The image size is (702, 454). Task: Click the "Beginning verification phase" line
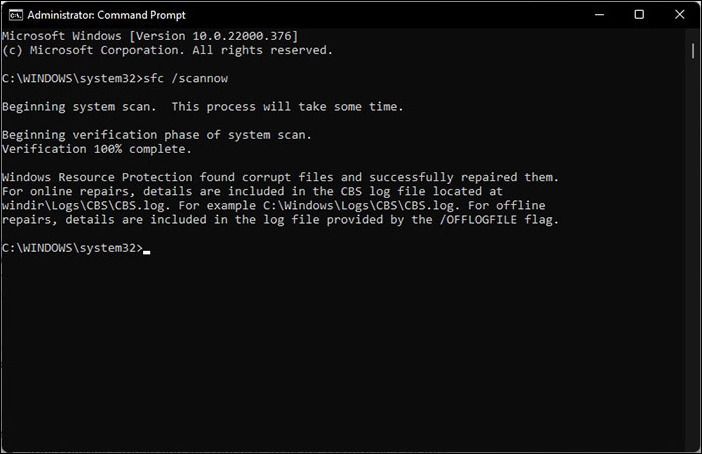pos(156,134)
